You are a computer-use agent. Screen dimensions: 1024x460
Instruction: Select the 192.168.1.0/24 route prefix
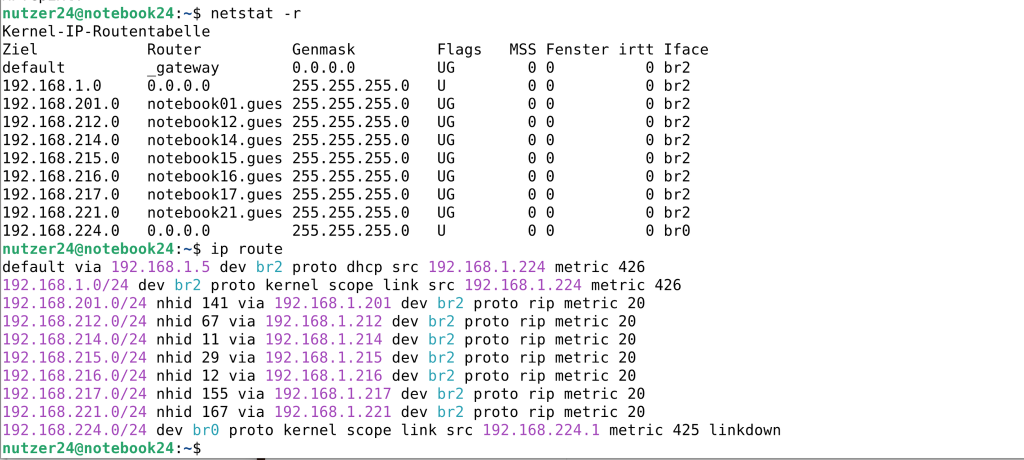pyautogui.click(x=66, y=285)
